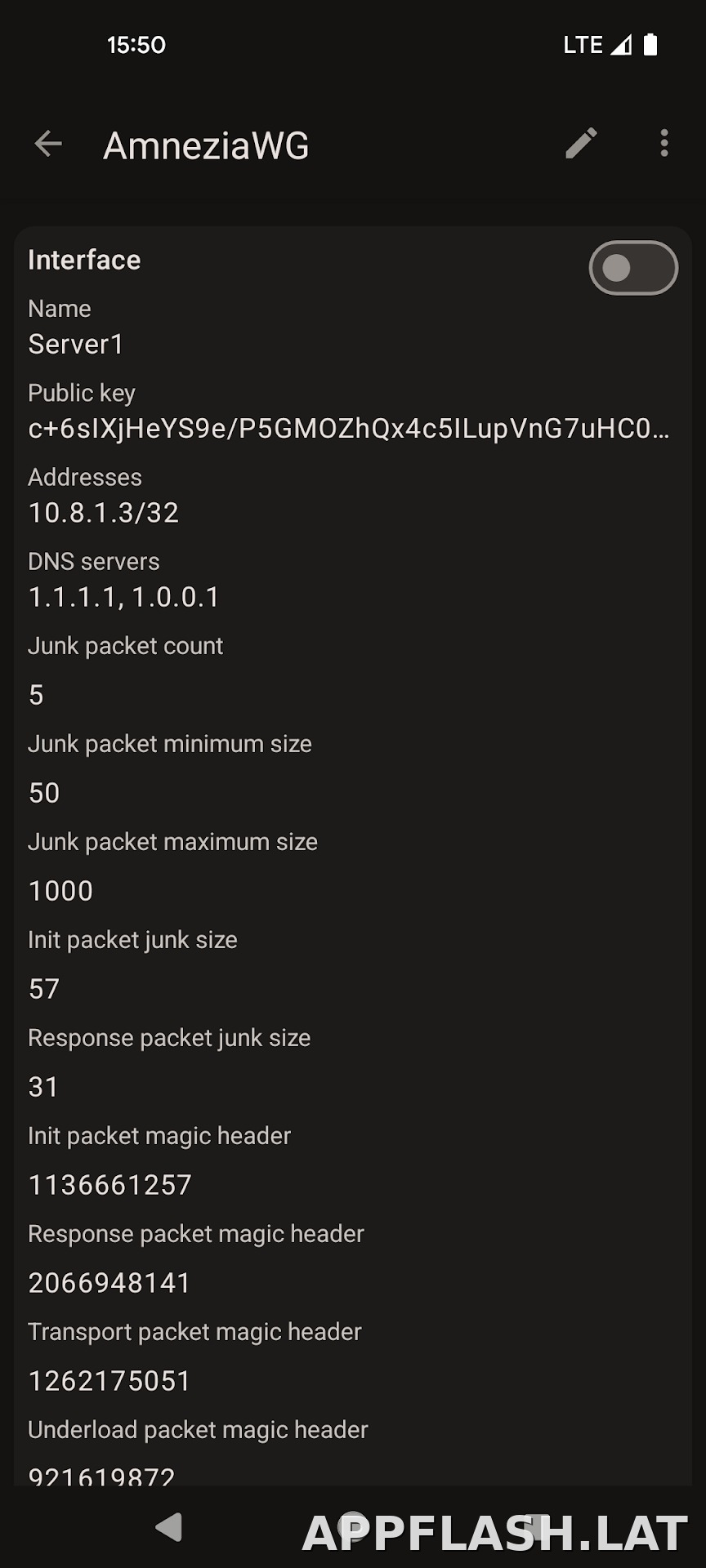Select junk packet minimum size 50
The height and width of the screenshot is (1568, 706).
pyautogui.click(x=44, y=793)
